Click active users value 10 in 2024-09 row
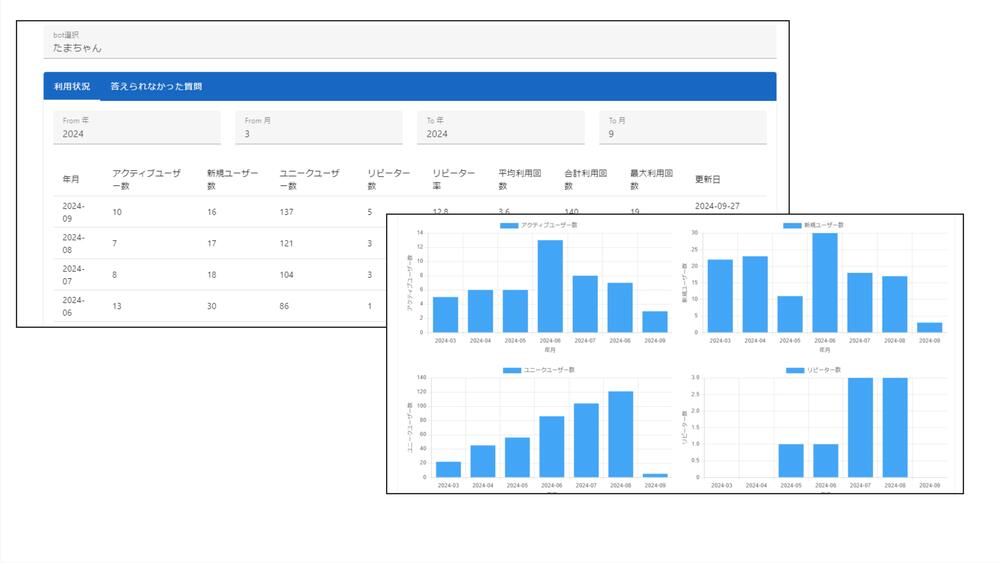This screenshot has height=563, width=1000. [117, 212]
